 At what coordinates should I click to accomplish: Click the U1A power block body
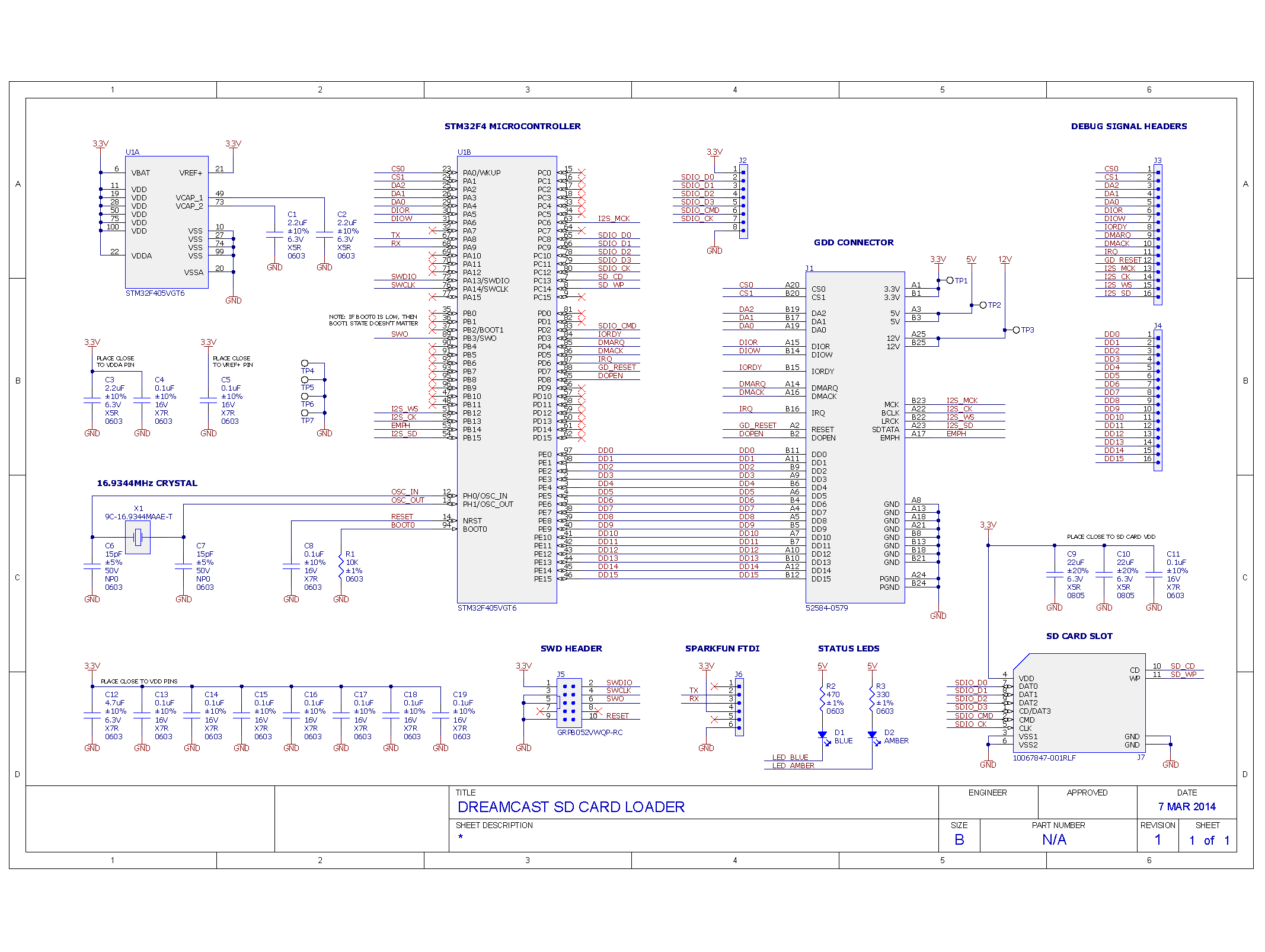[167, 222]
